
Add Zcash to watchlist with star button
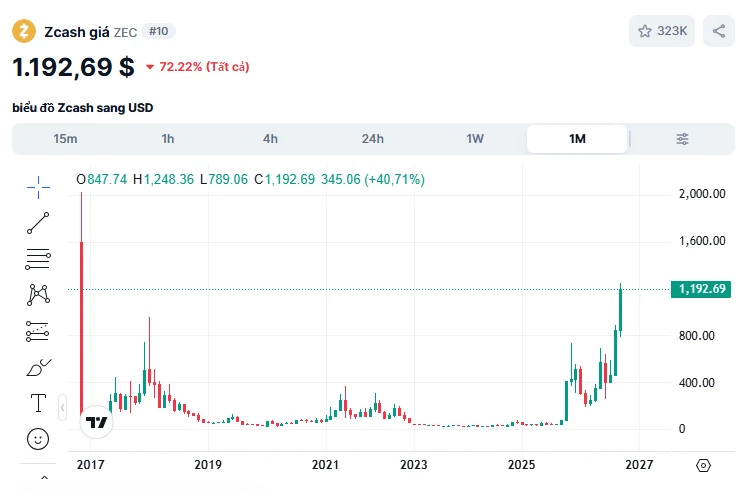tap(662, 31)
